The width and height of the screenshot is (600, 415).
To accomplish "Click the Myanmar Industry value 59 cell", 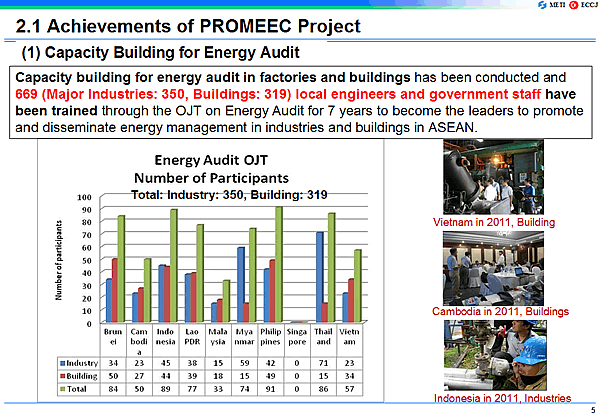I will point(240,362).
